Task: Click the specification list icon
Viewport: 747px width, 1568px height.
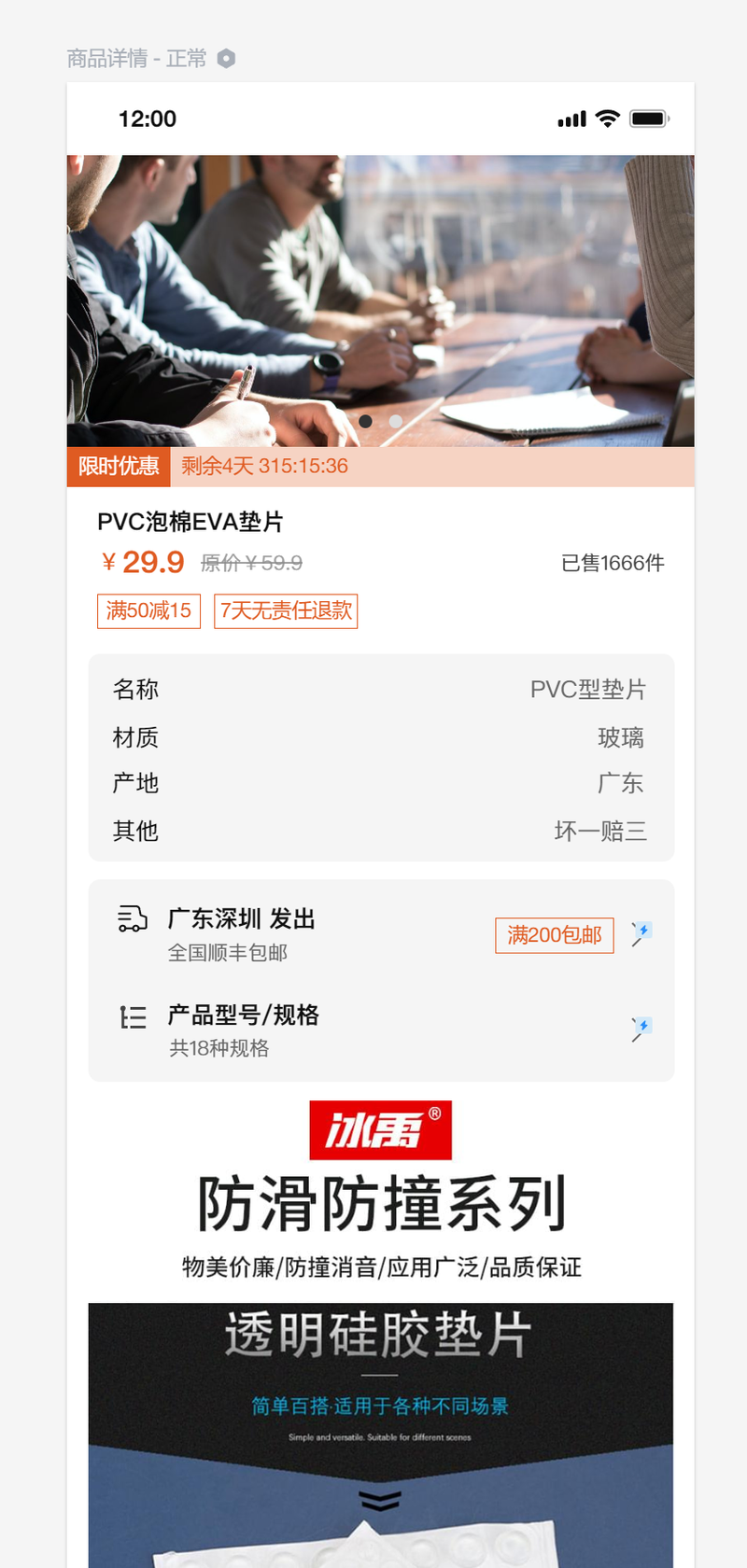Action: [x=133, y=1016]
